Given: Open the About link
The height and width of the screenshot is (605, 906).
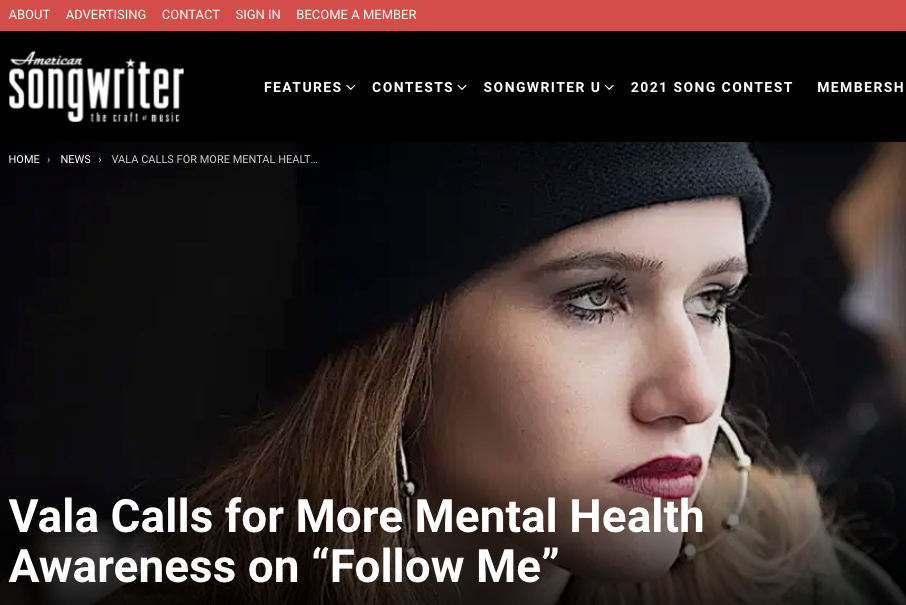Looking at the screenshot, I should [x=29, y=15].
